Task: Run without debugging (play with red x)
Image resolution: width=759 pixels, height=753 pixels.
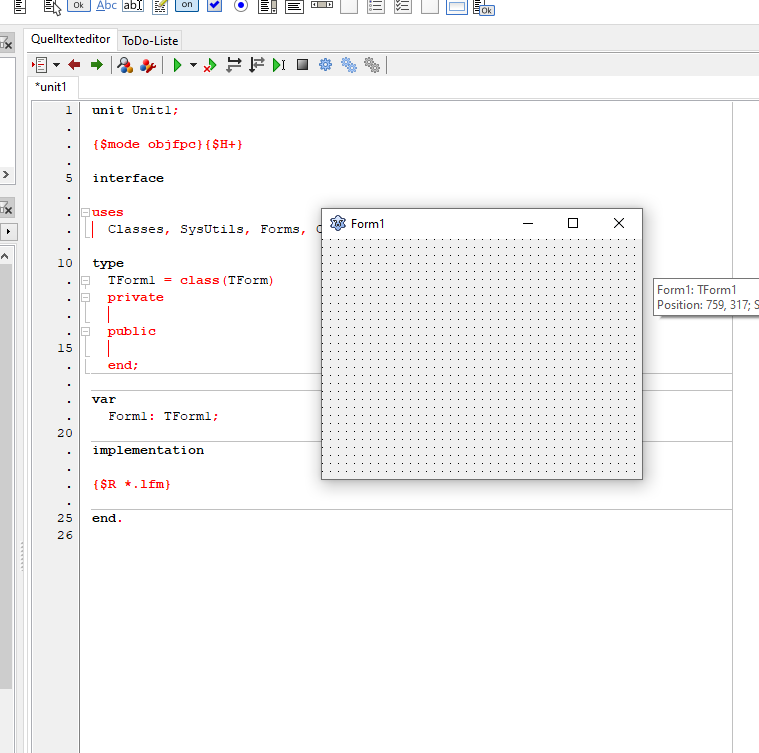Action: pyautogui.click(x=210, y=65)
